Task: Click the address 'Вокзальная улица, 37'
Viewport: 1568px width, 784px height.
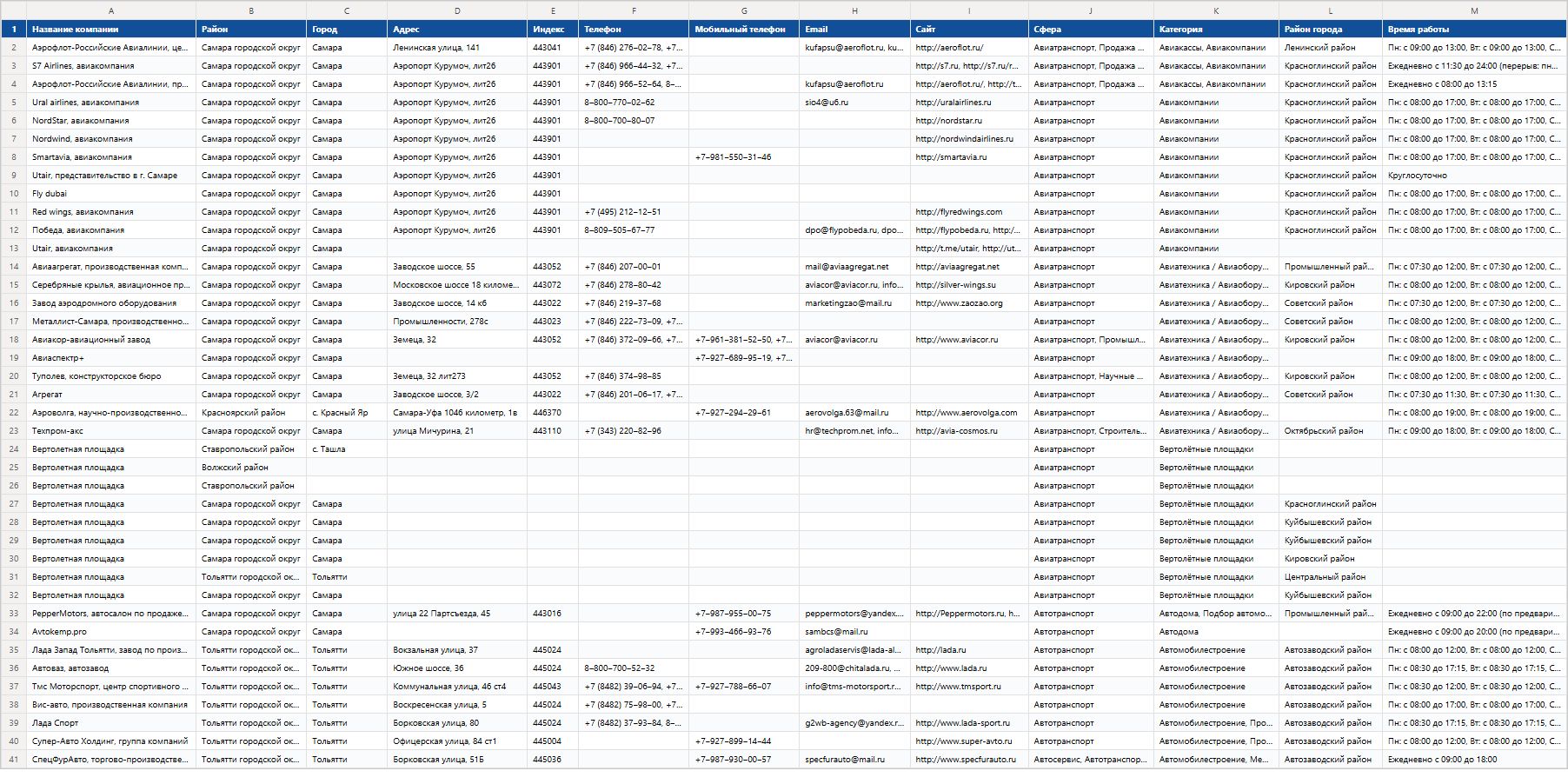Action: click(x=457, y=650)
